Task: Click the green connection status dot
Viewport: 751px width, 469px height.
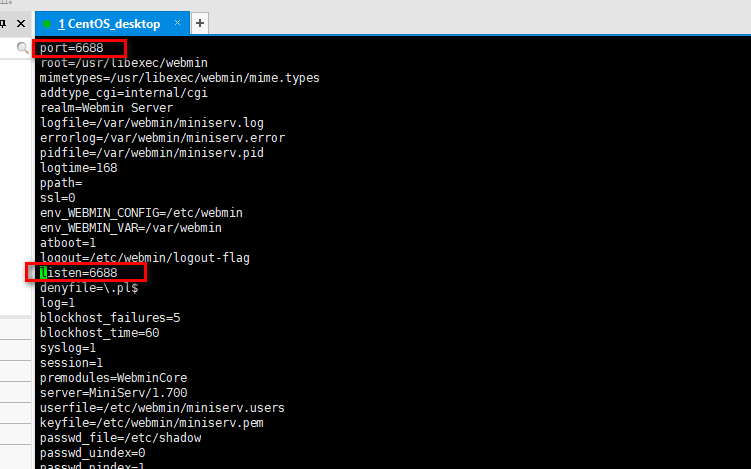Action: point(47,23)
